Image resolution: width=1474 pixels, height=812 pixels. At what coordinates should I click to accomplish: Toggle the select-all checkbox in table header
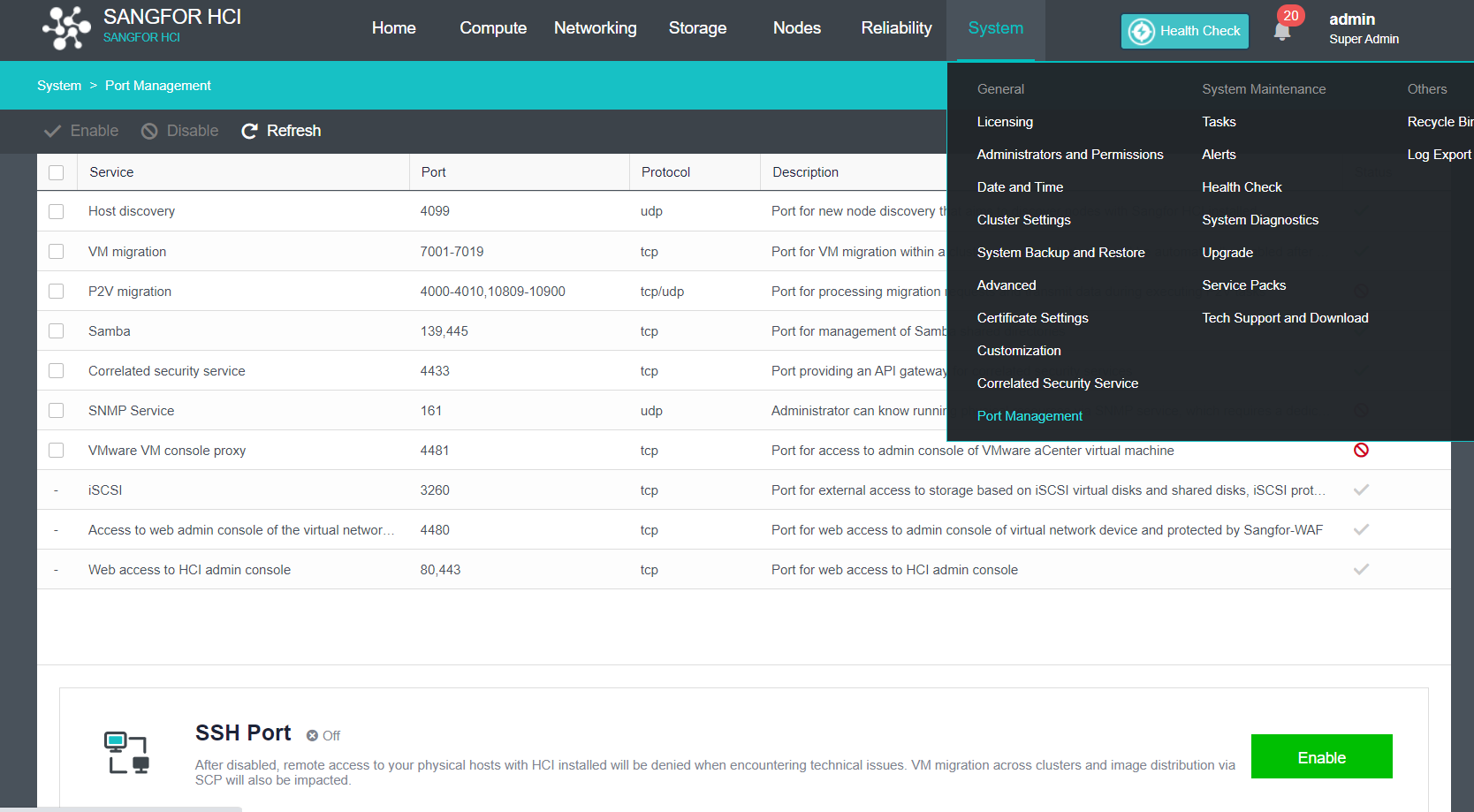[x=57, y=172]
